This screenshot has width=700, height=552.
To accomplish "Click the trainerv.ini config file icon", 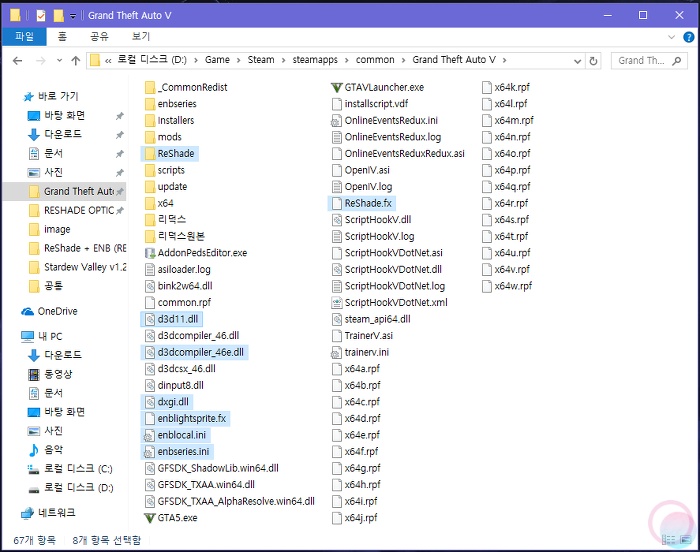I will (337, 352).
